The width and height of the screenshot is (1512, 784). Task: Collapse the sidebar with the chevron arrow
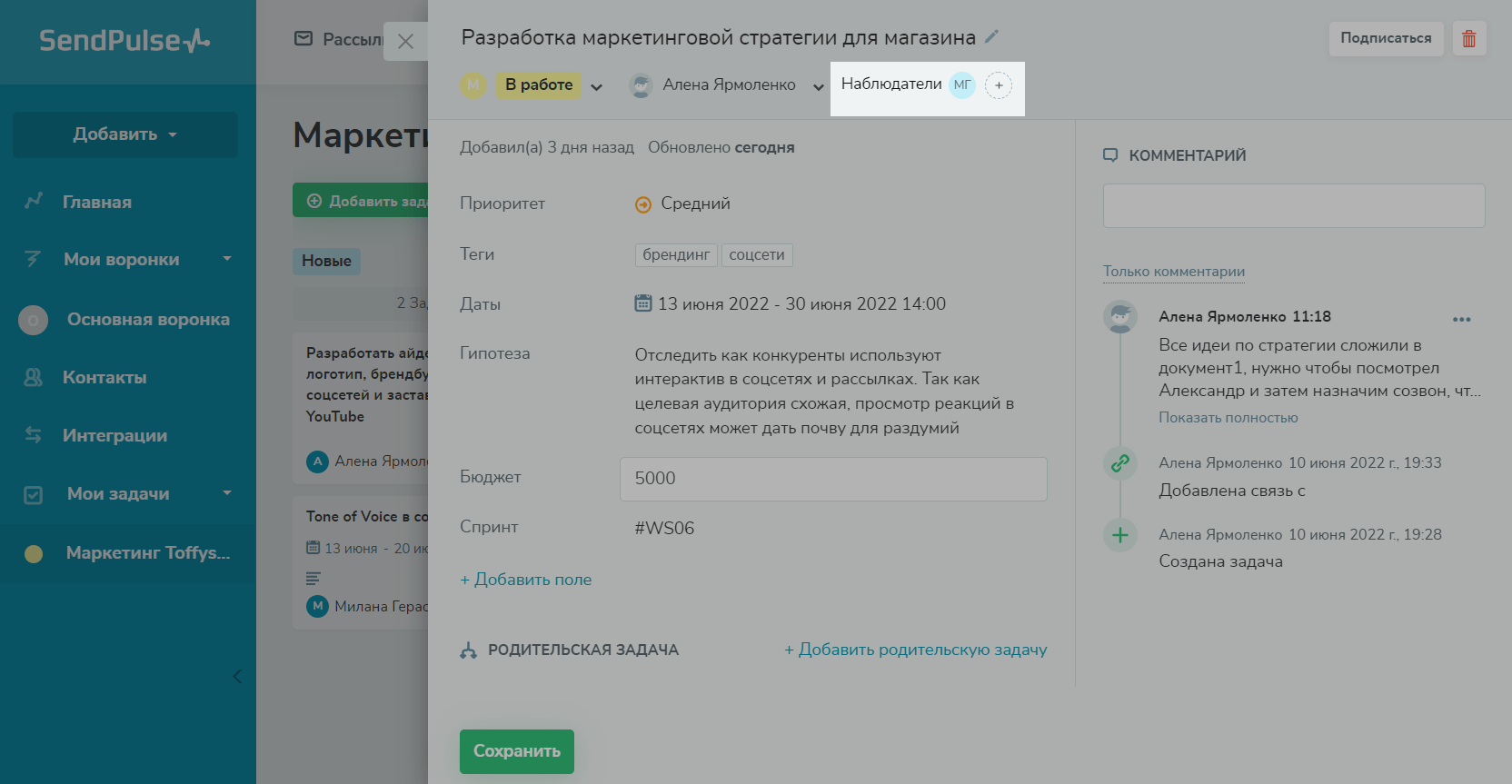(x=237, y=677)
